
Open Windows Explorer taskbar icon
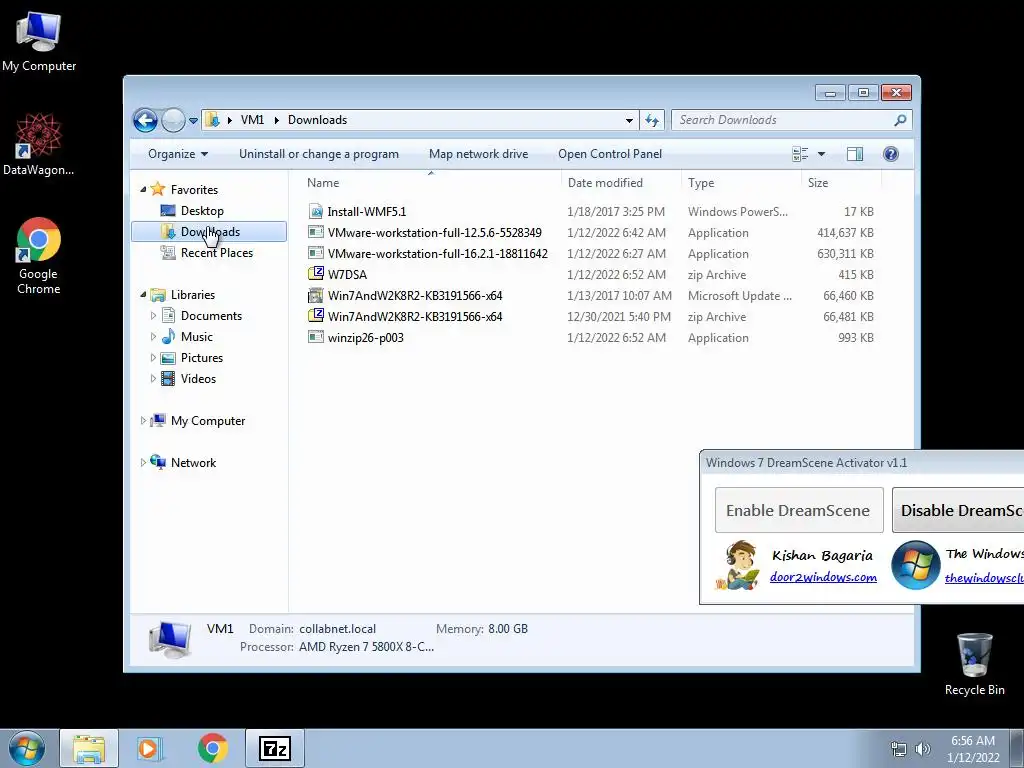click(x=89, y=748)
